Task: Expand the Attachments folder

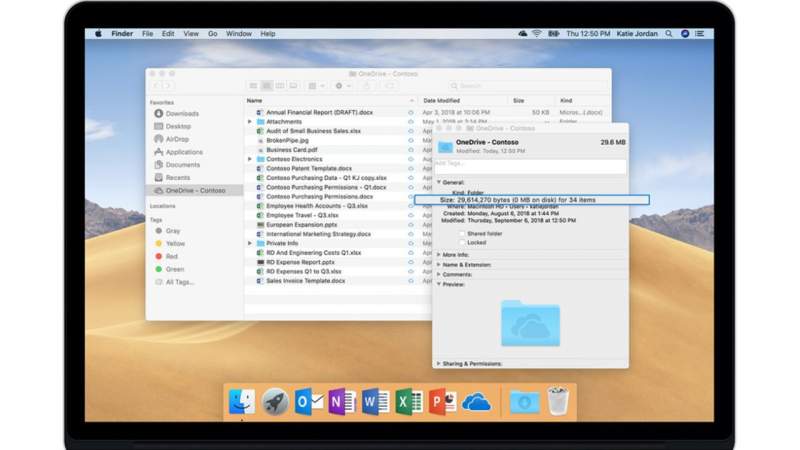Action: click(249, 122)
